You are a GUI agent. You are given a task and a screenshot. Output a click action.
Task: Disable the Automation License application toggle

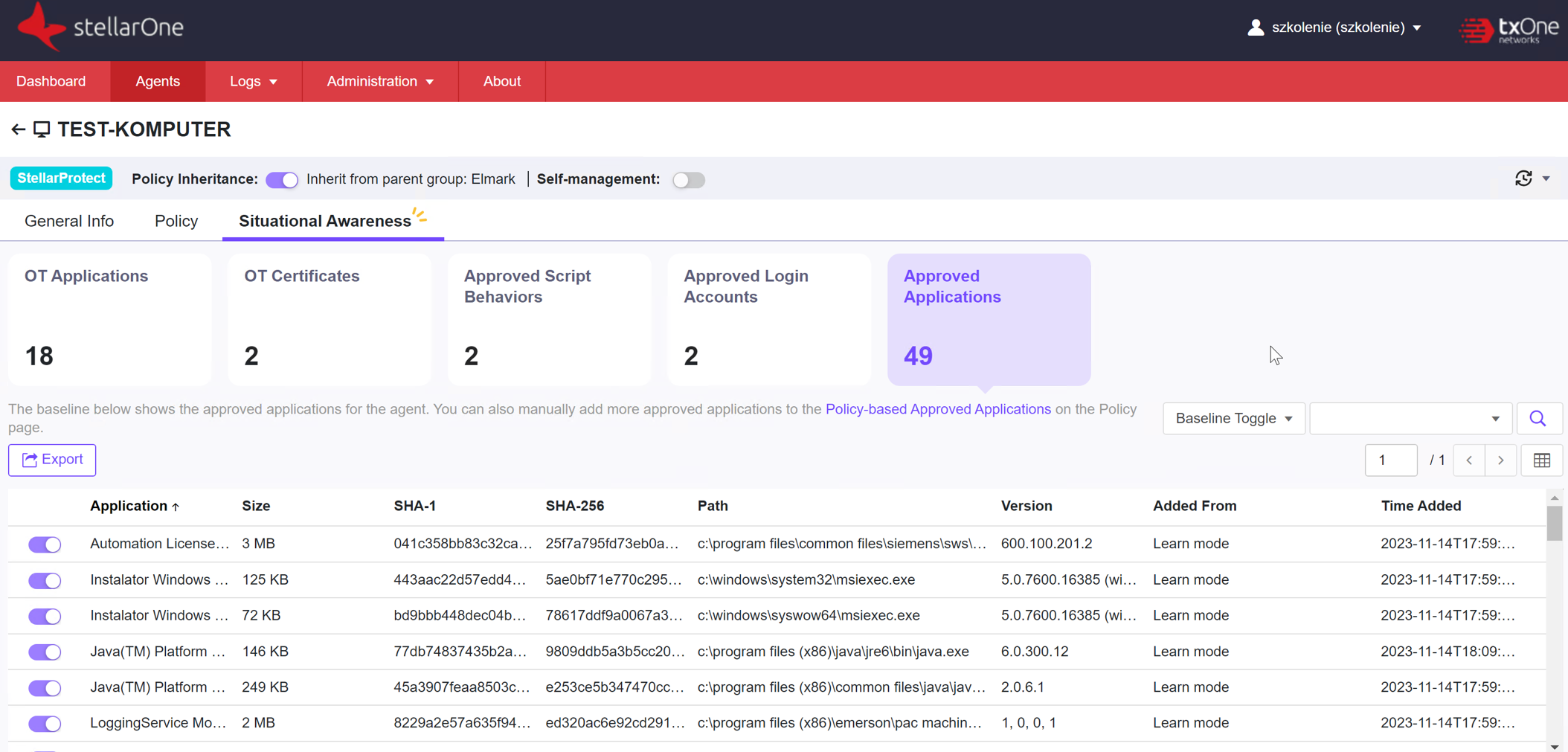[45, 544]
